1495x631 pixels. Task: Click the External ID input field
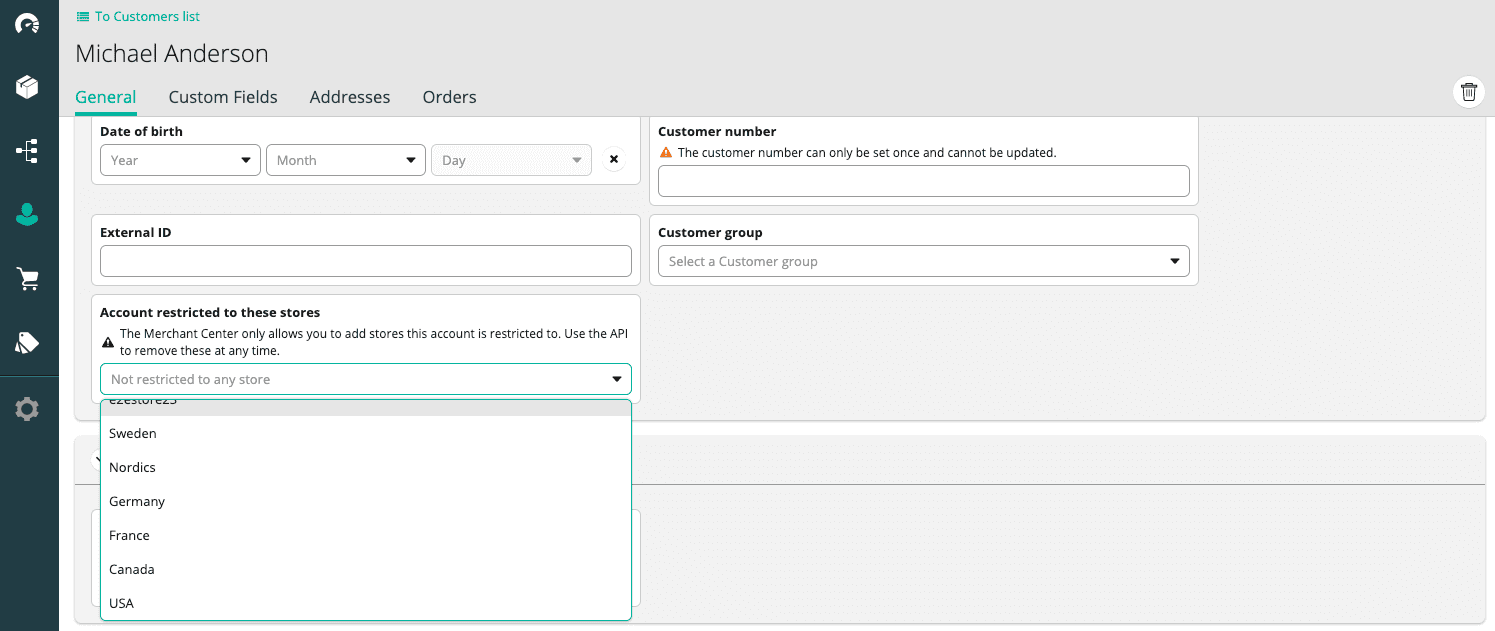365,261
